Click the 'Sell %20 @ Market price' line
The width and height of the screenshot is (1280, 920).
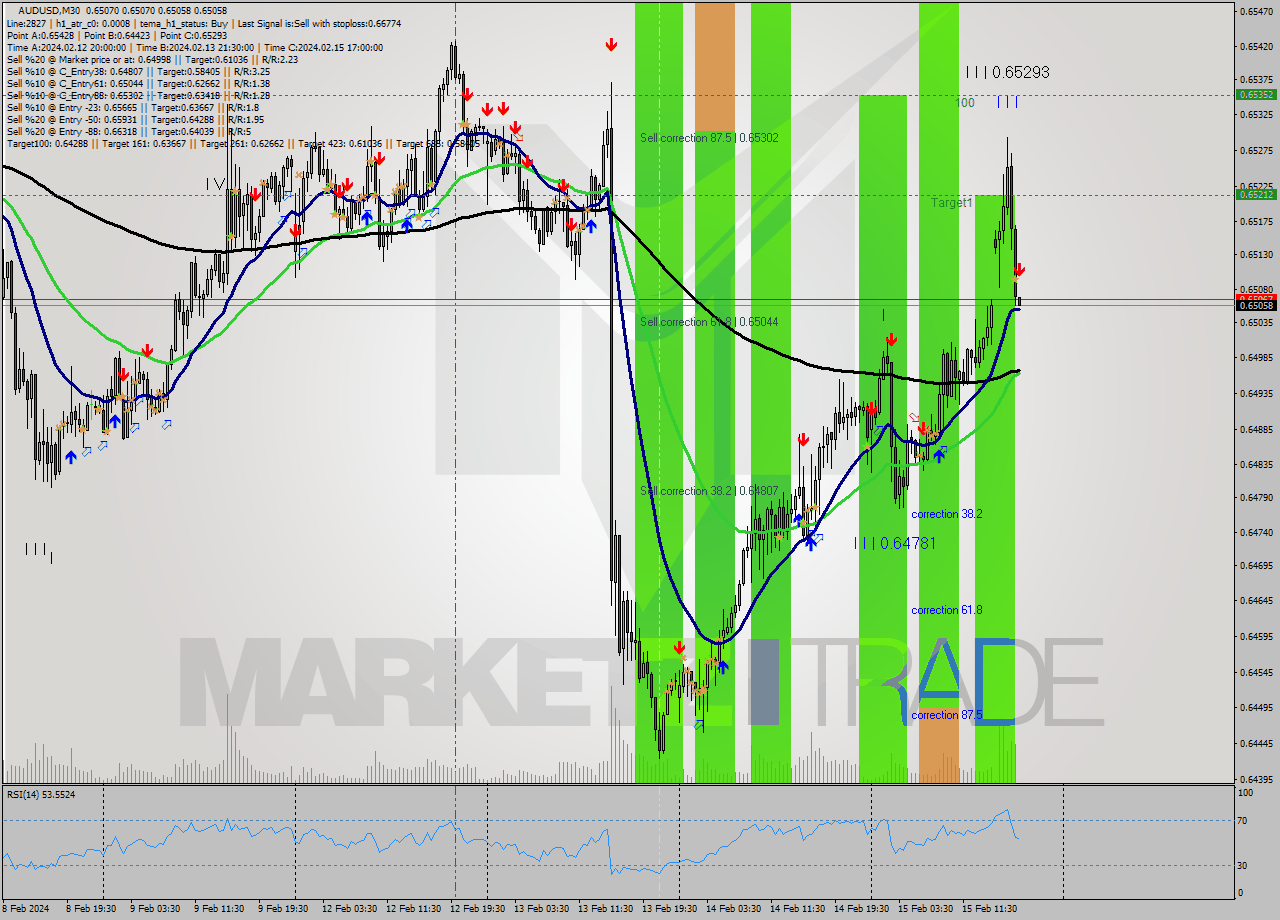(x=152, y=59)
